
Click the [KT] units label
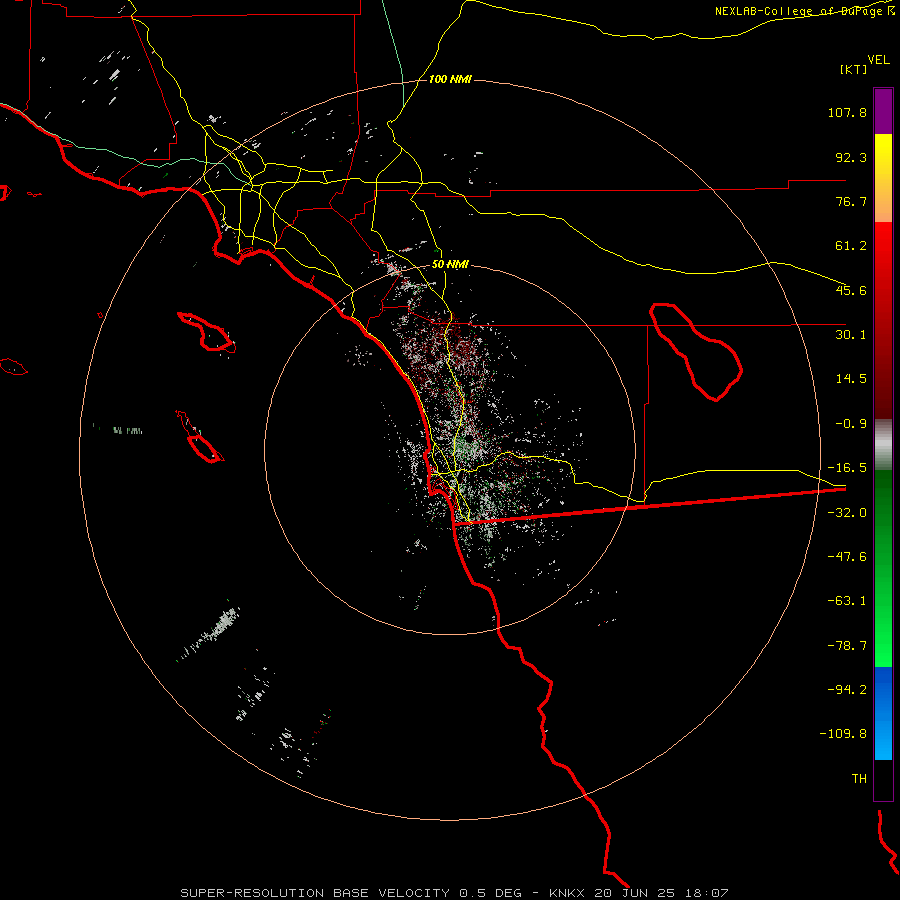pos(854,69)
